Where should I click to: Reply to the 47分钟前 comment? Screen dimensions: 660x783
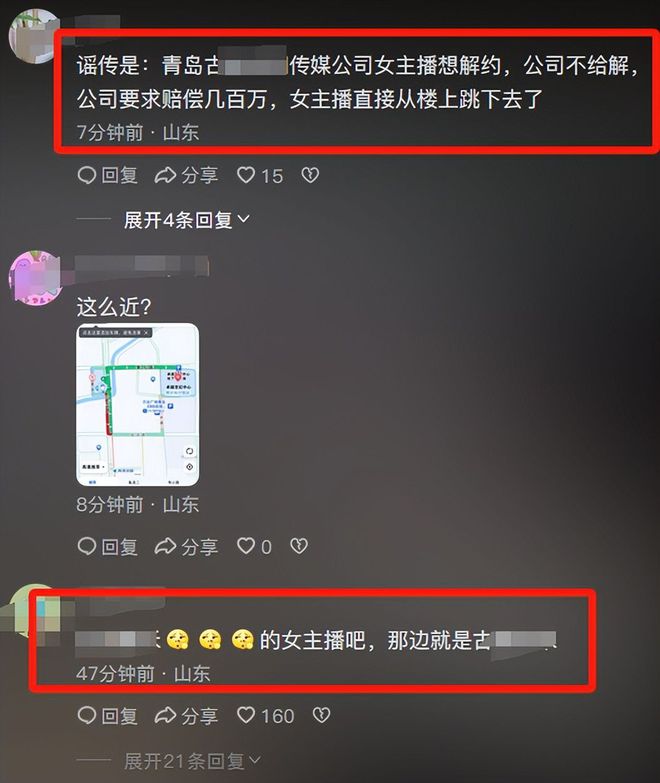click(x=107, y=716)
